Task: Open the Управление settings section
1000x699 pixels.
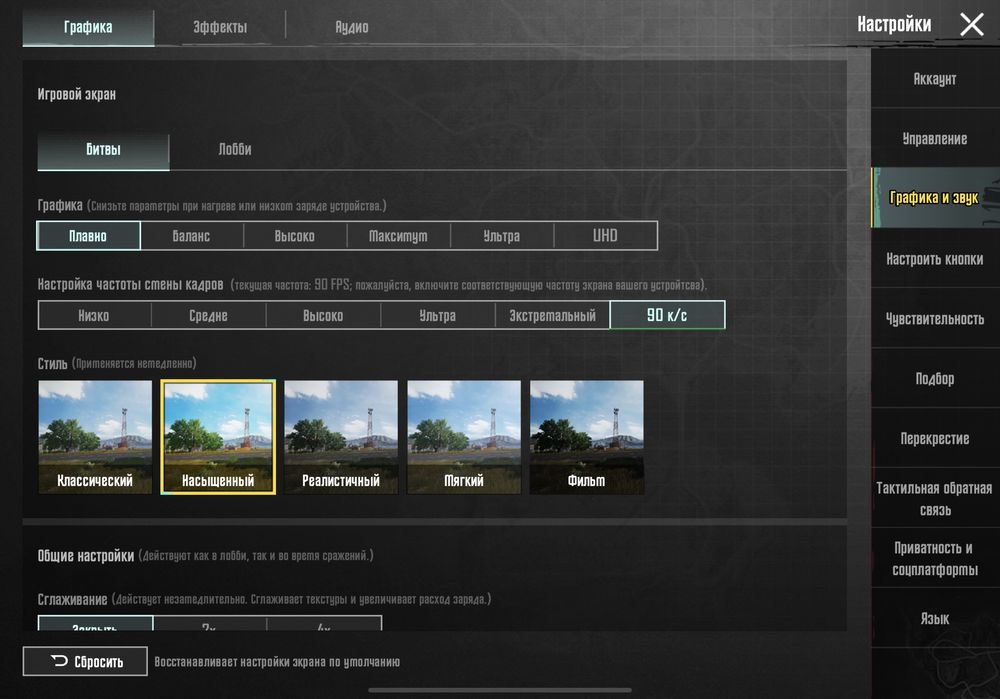Action: click(935, 138)
